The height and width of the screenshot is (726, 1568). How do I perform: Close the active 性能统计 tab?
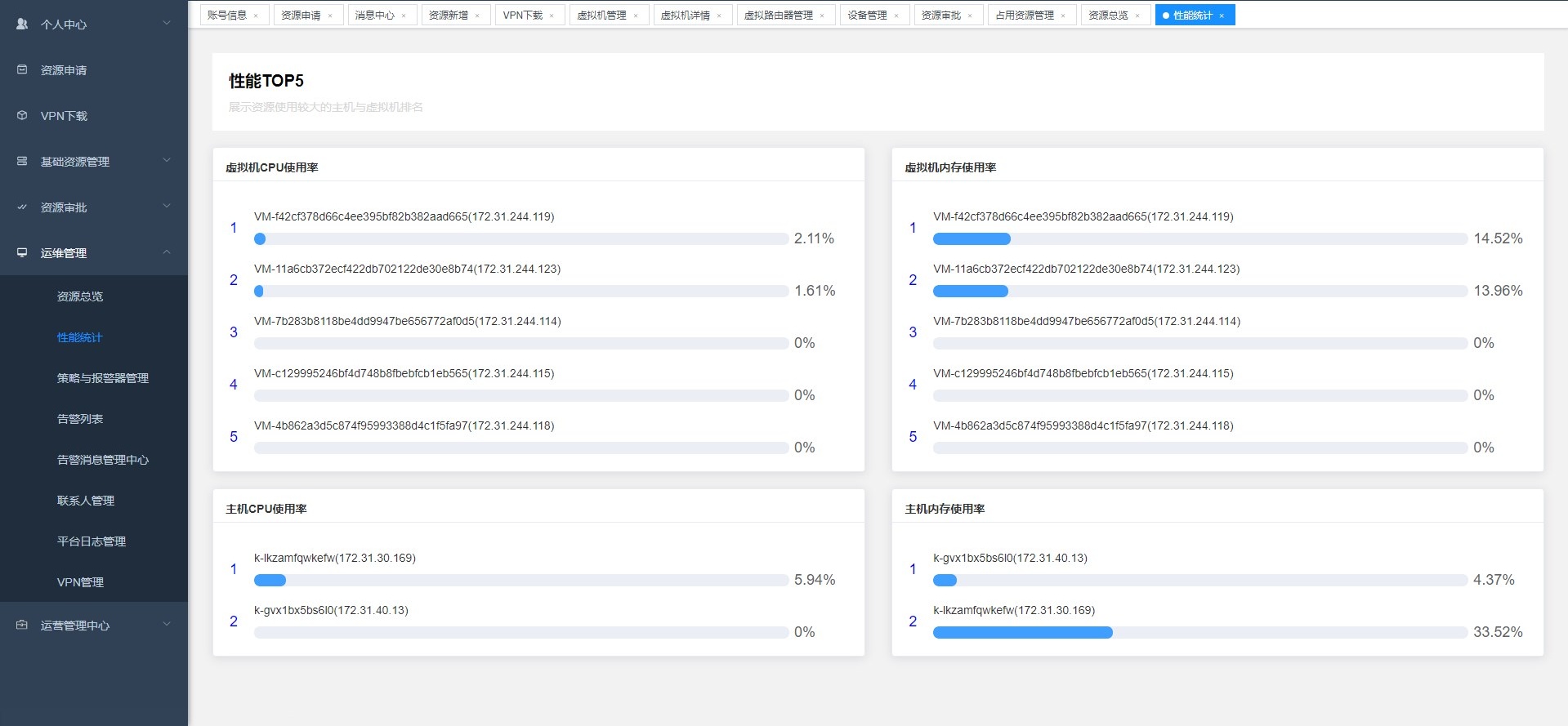pyautogui.click(x=1222, y=16)
